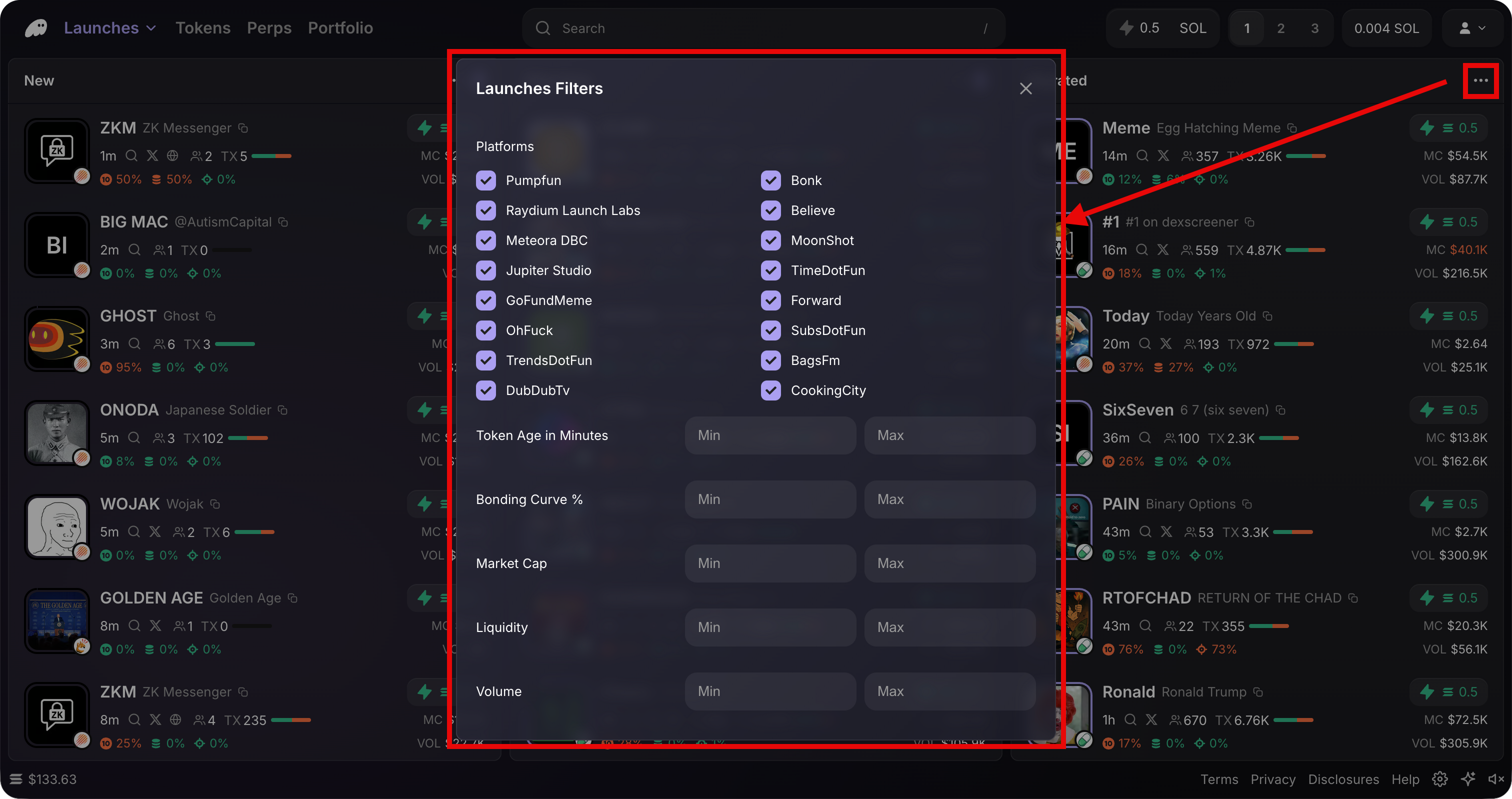Click the X social icon on WOJAK token
The height and width of the screenshot is (799, 1512).
coord(154,532)
